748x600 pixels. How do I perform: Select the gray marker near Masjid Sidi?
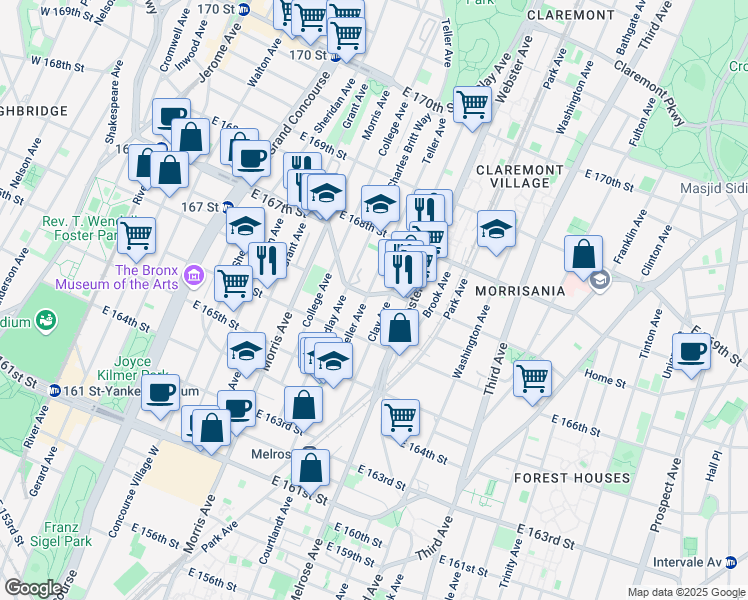(x=599, y=280)
